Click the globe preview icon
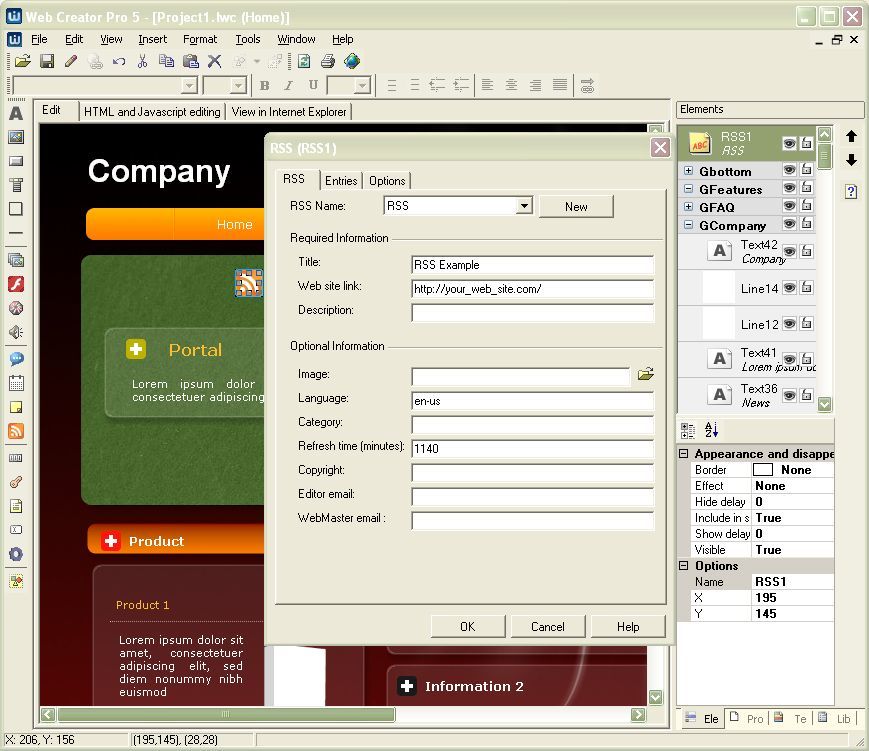The width and height of the screenshot is (869, 751). (352, 61)
